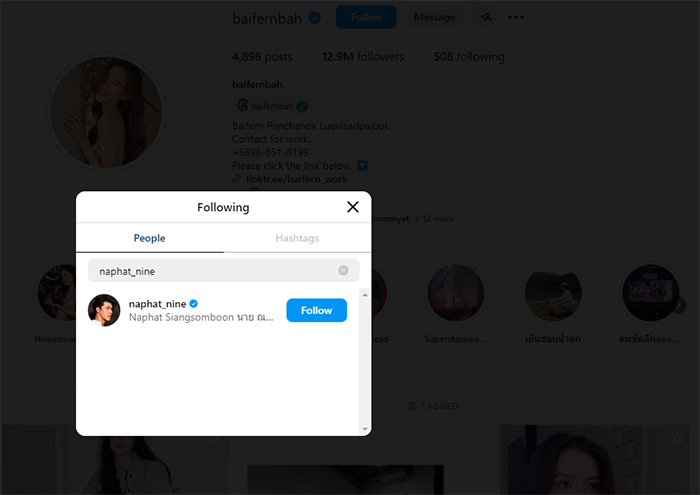Open the three-dot more options menu
This screenshot has height=495, width=700.
516,17
